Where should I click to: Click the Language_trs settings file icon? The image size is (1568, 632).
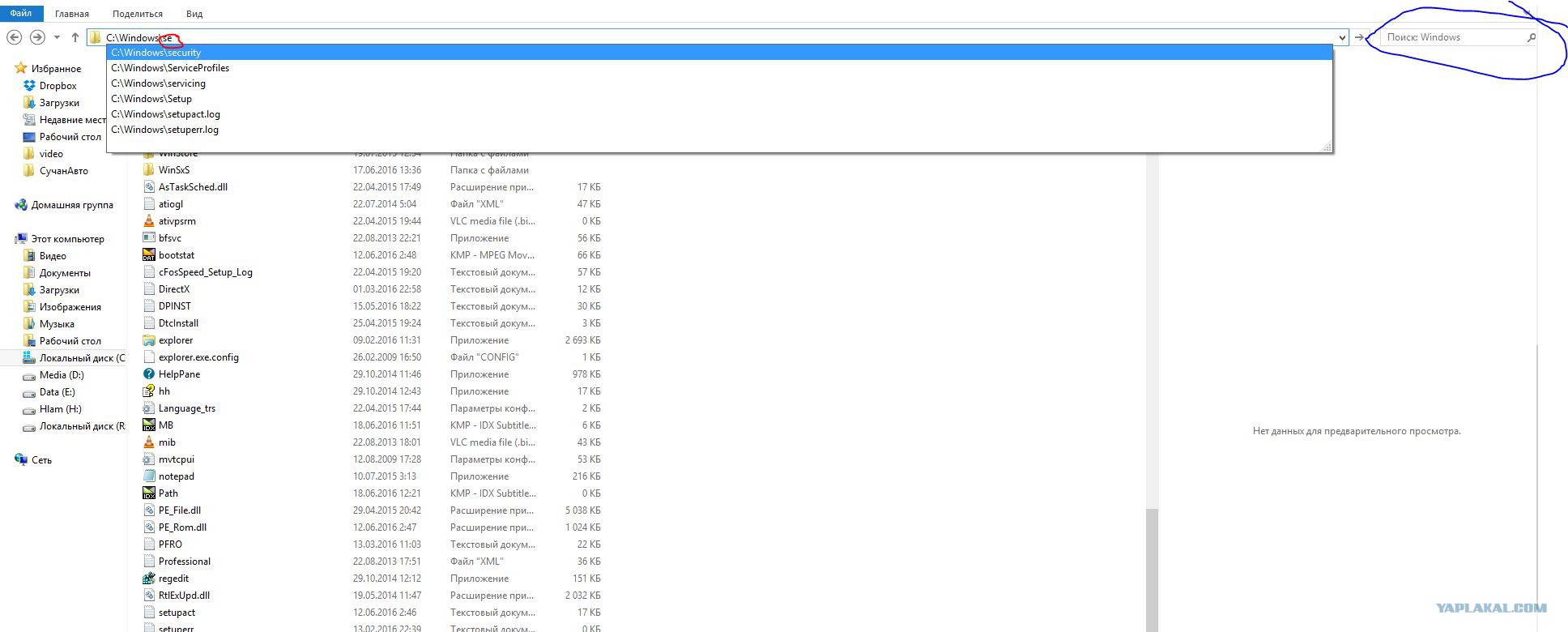point(149,408)
